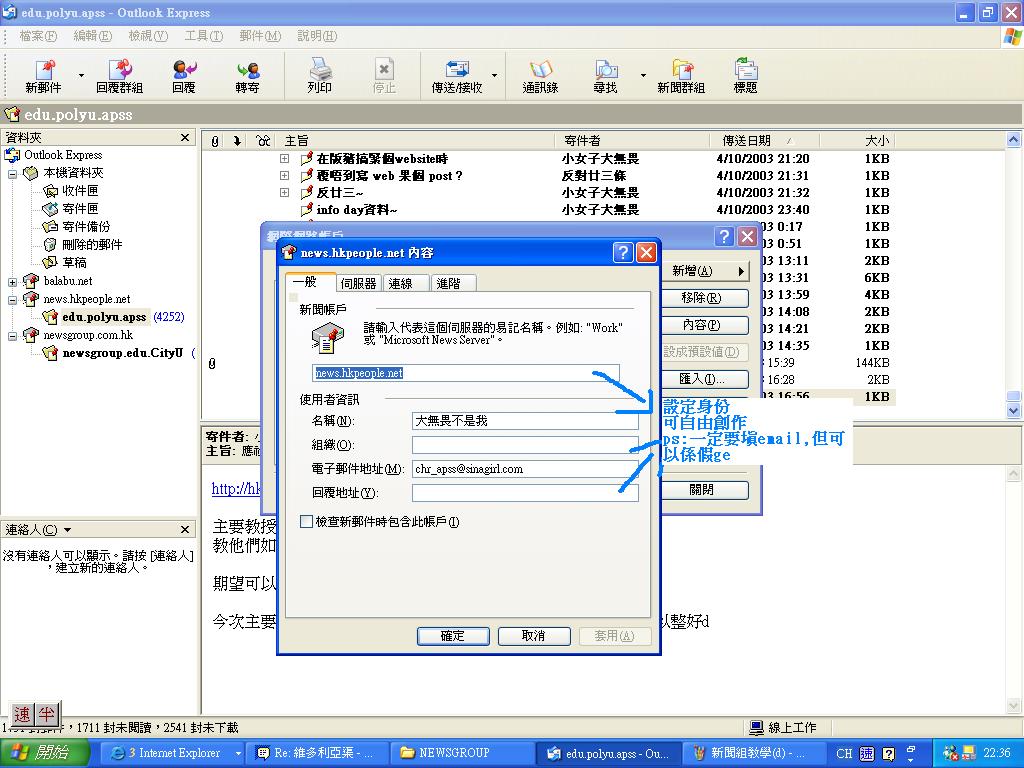1024x768 pixels.
Task: Click the 新郵件 (new message) toolbar icon
Action: click(x=43, y=76)
